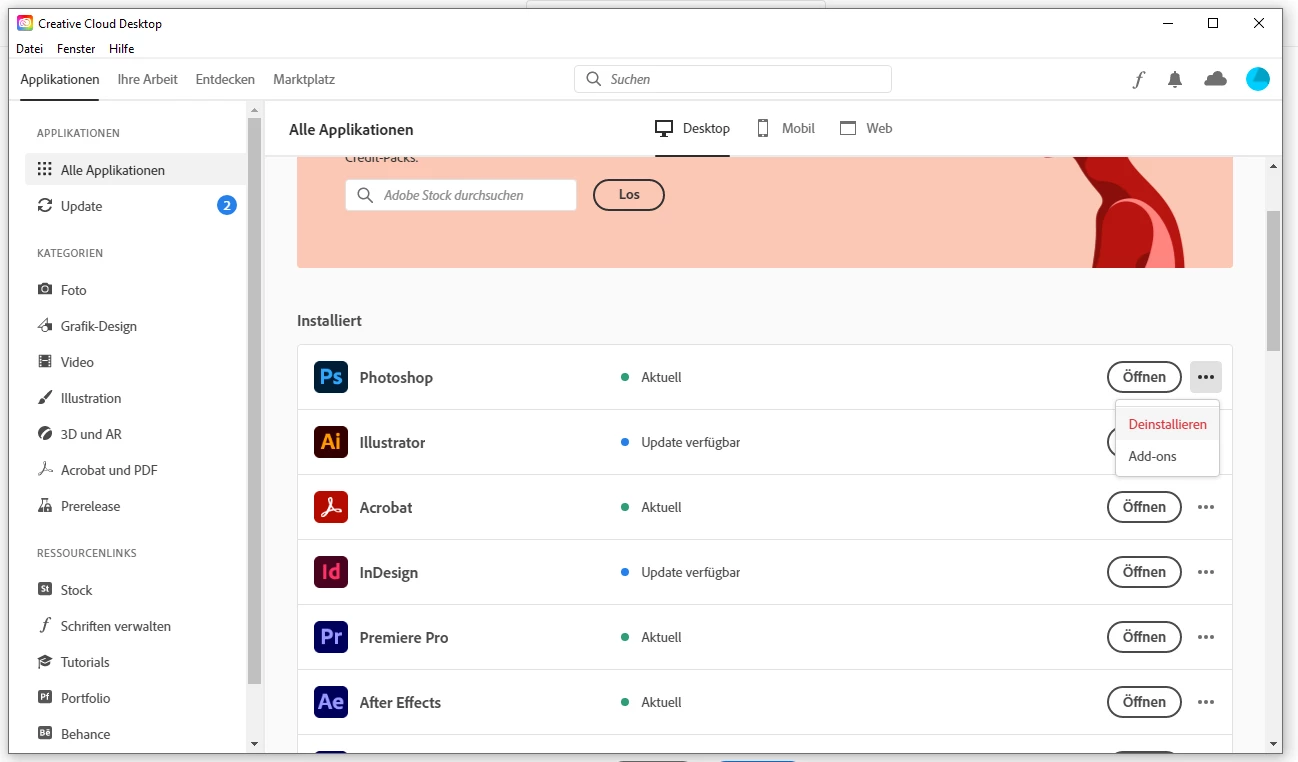Show Web applications tab
The width and height of the screenshot is (1298, 762).
click(866, 129)
